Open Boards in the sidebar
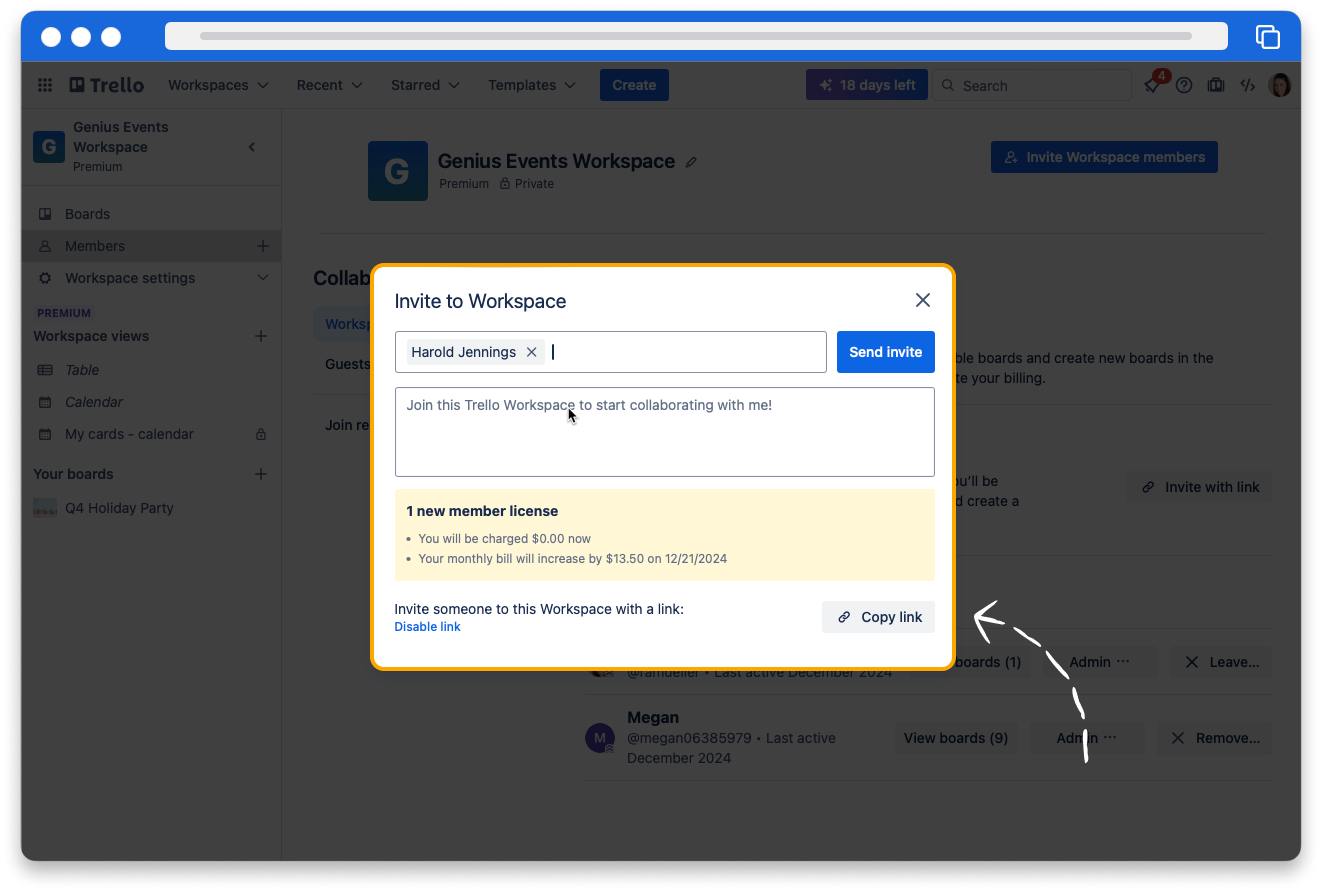Viewport: 1322px width, 892px height. click(151, 214)
